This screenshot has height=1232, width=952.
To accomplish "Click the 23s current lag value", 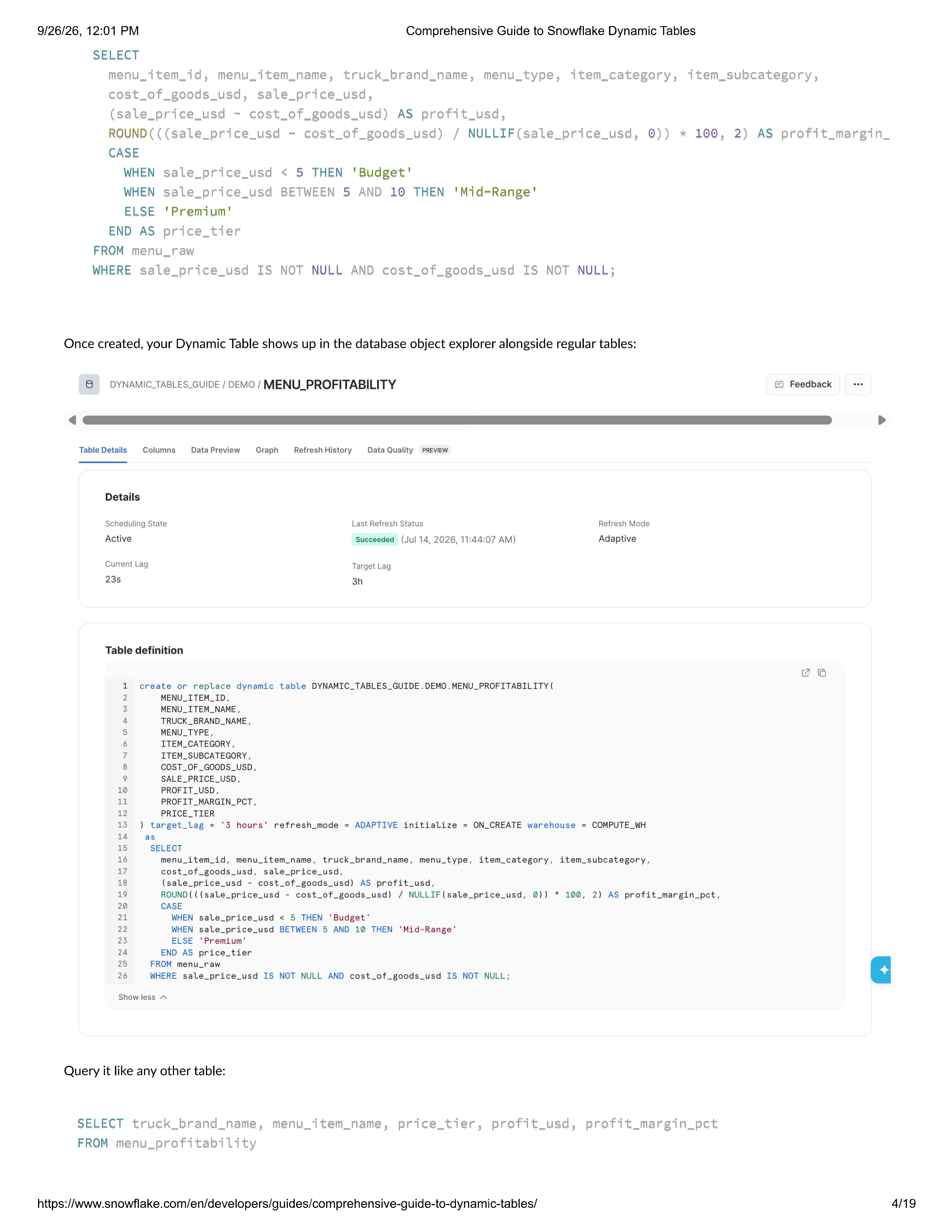I will coord(113,579).
